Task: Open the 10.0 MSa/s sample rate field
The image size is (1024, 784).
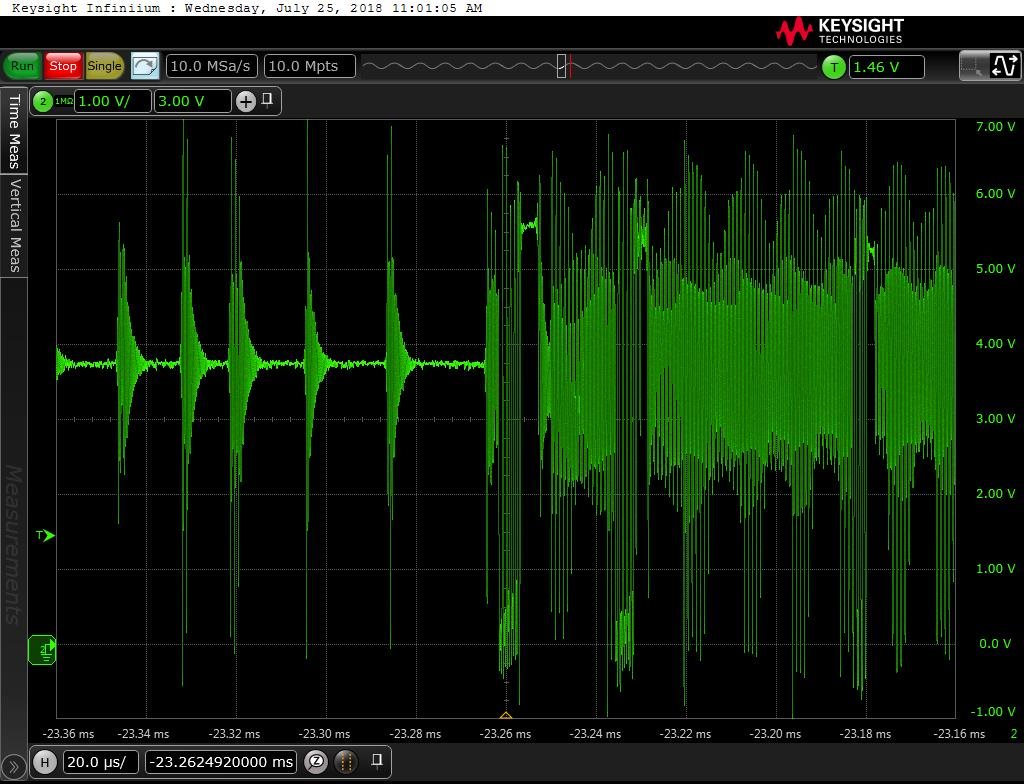Action: point(211,66)
